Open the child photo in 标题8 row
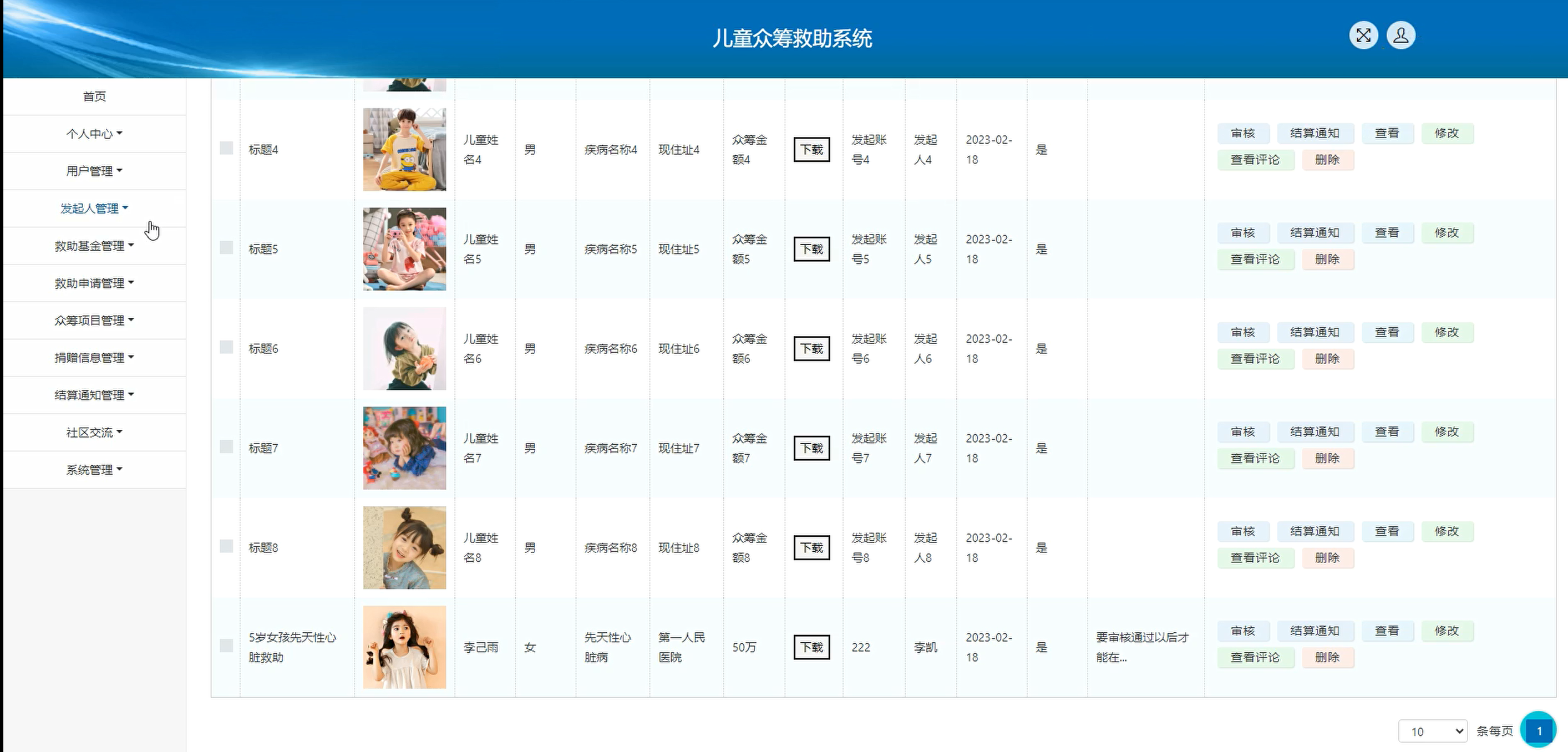The image size is (1568, 752). click(404, 547)
